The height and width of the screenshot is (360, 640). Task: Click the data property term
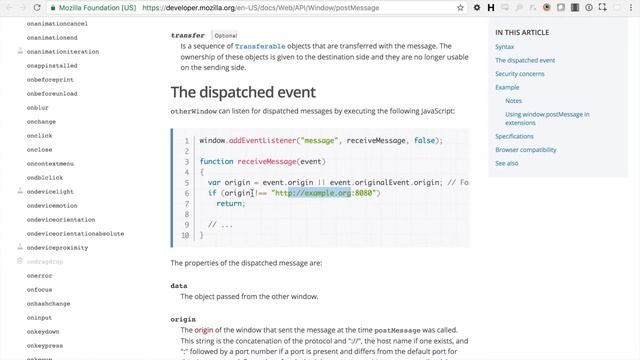[179, 286]
